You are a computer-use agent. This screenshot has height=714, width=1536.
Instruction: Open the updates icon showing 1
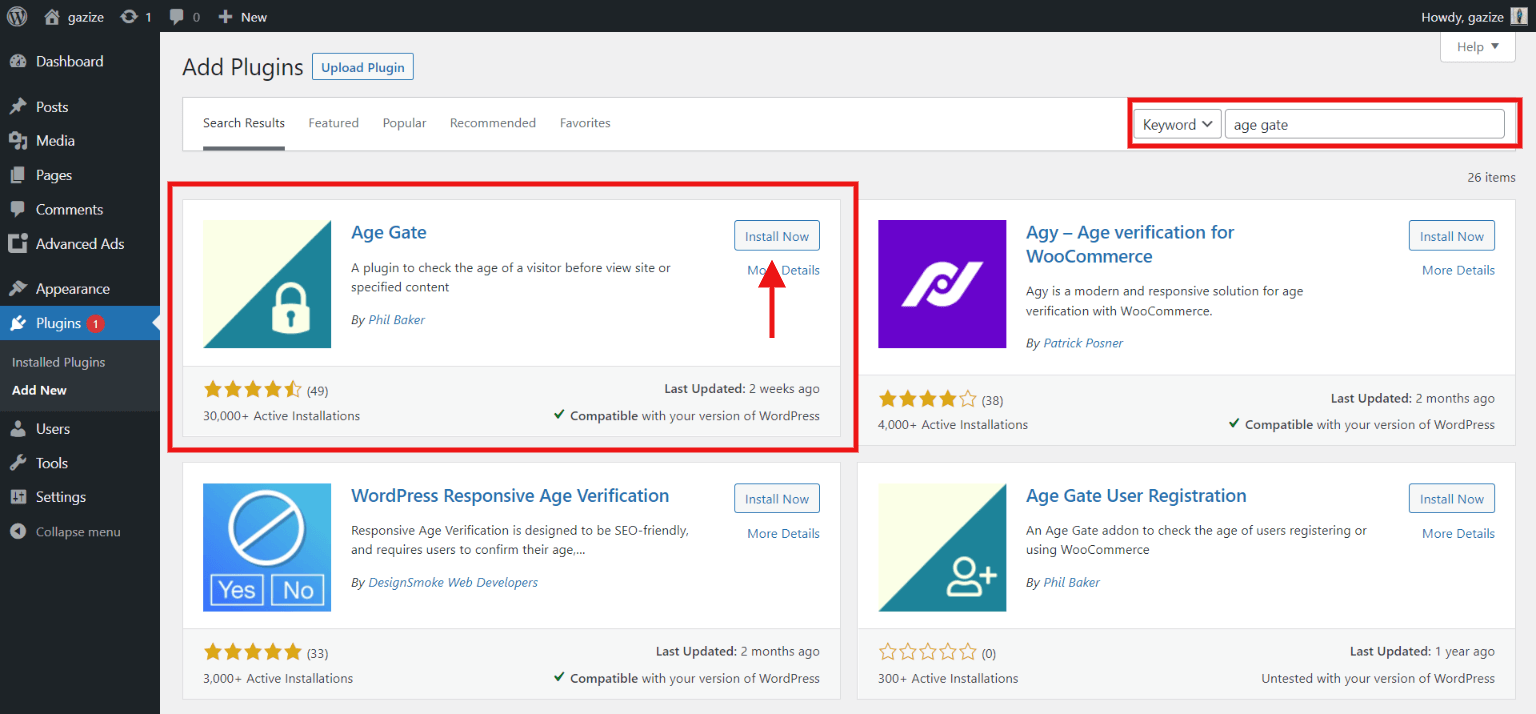point(135,16)
